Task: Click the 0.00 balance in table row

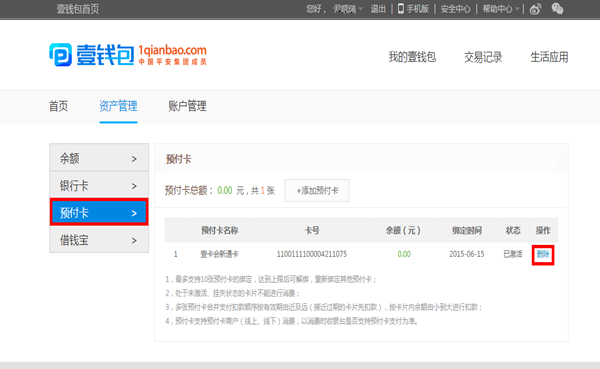Action: [x=404, y=254]
